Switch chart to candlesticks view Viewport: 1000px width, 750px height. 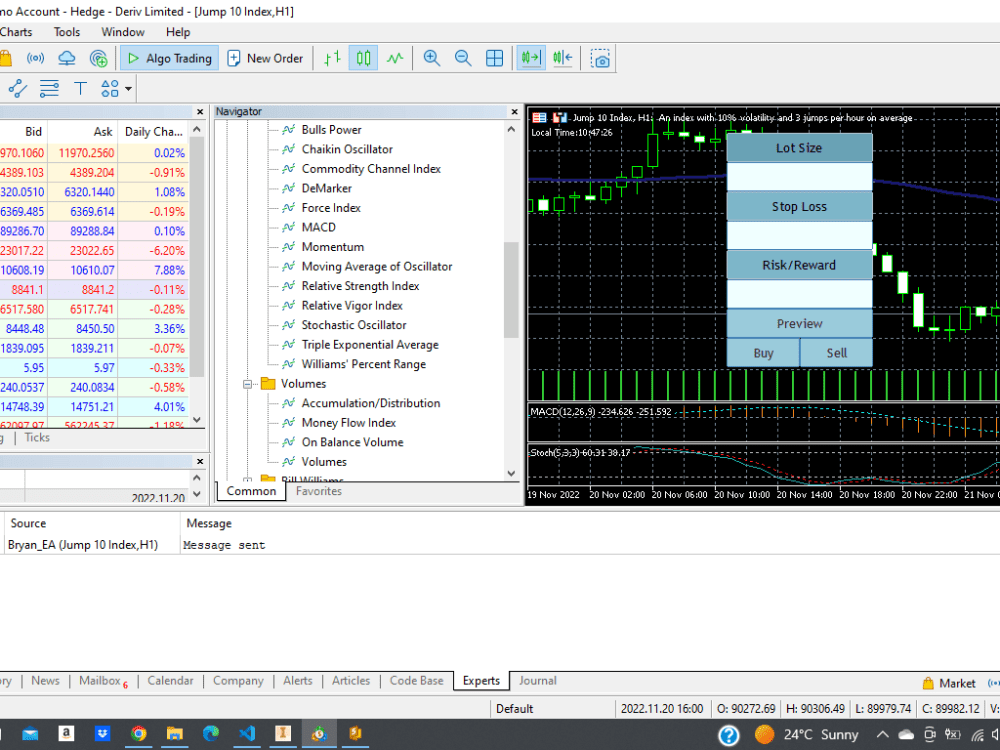point(364,58)
